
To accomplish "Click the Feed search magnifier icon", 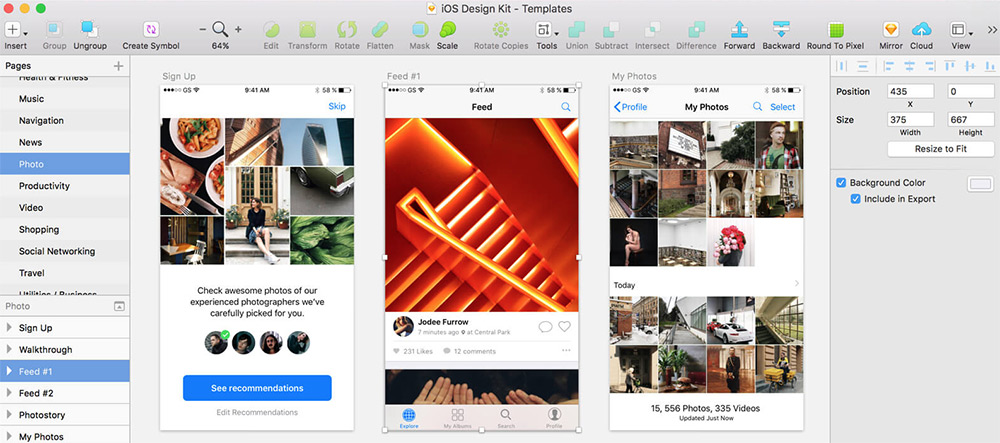I will point(566,107).
